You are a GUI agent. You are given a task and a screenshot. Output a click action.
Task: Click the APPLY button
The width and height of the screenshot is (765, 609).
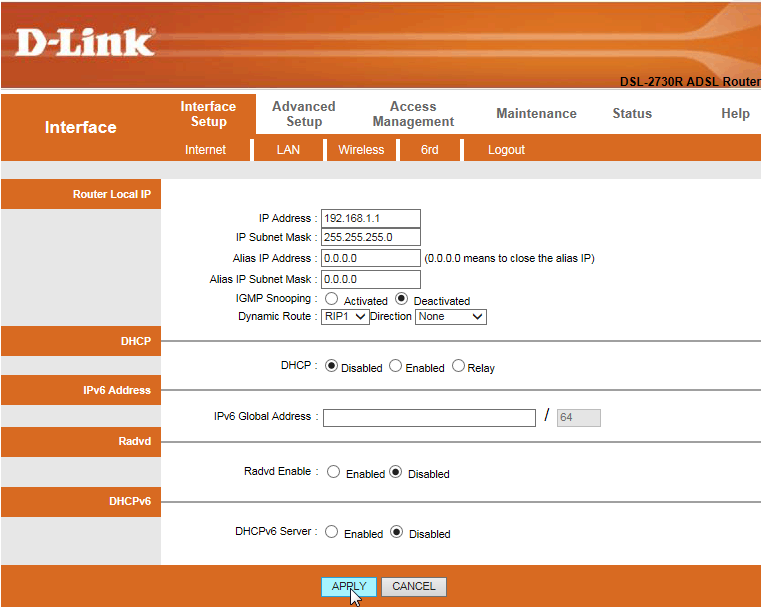349,587
